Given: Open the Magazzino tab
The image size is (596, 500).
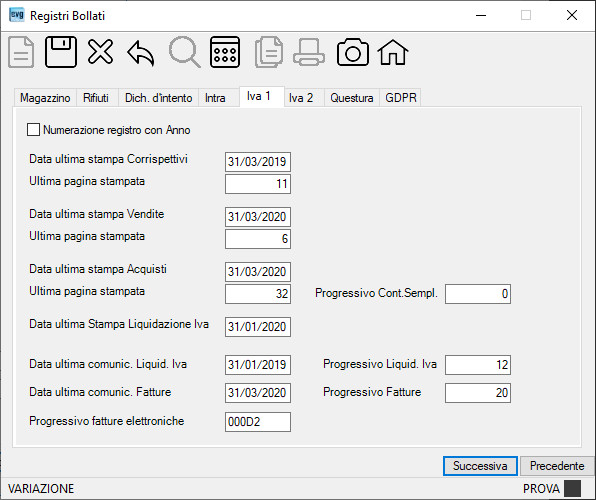Looking at the screenshot, I should pos(45,98).
